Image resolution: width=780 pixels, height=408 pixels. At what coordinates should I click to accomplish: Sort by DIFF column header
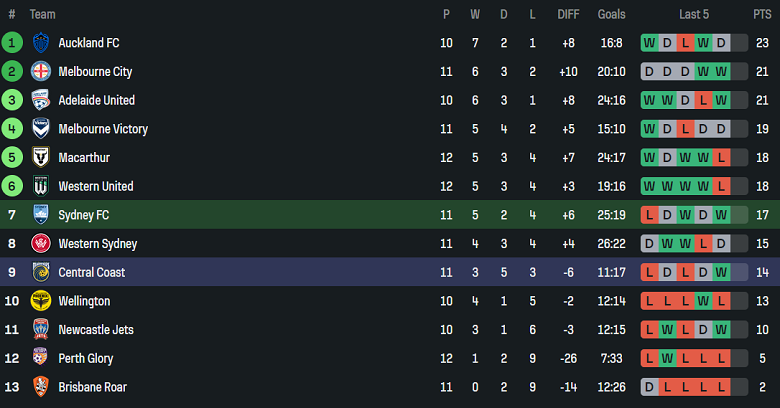[x=568, y=14]
